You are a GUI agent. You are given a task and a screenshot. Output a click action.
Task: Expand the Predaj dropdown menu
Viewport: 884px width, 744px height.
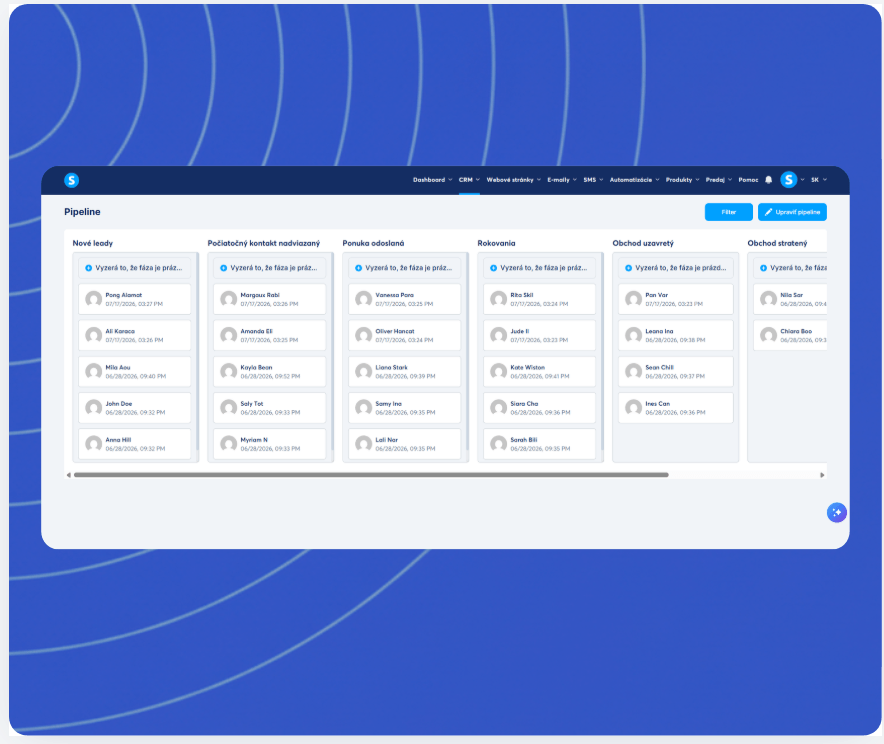(719, 180)
